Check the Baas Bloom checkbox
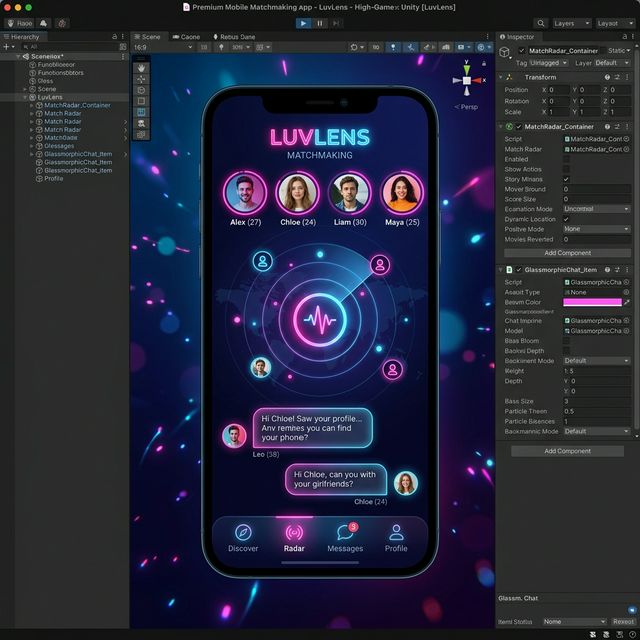The width and height of the screenshot is (640, 640). click(566, 341)
